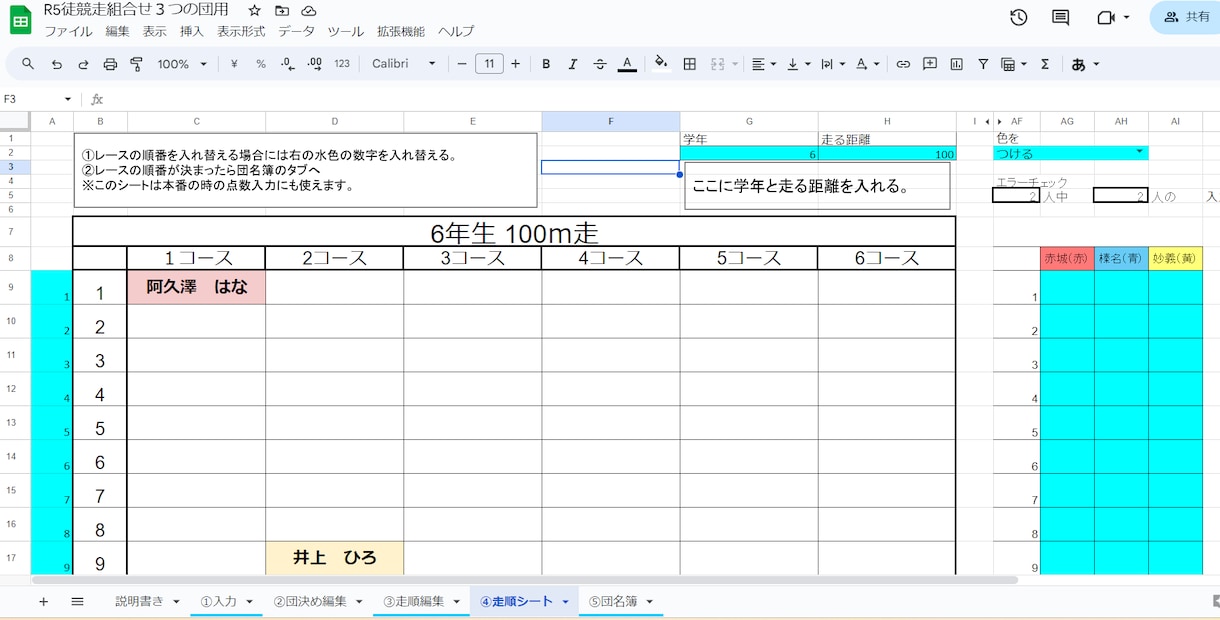Open the Google Sheets home icon

coord(20,20)
